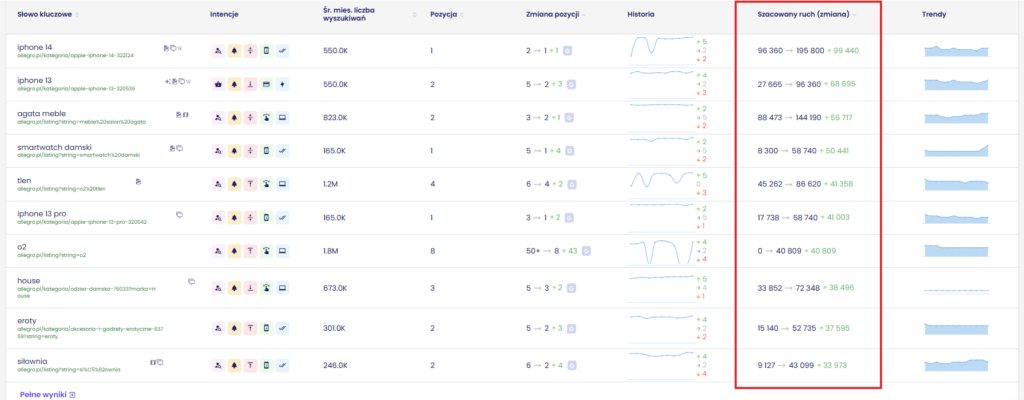The height and width of the screenshot is (400, 1024).
Task: Click the copy icon beside iphone 13 pro
Action: (x=179, y=214)
